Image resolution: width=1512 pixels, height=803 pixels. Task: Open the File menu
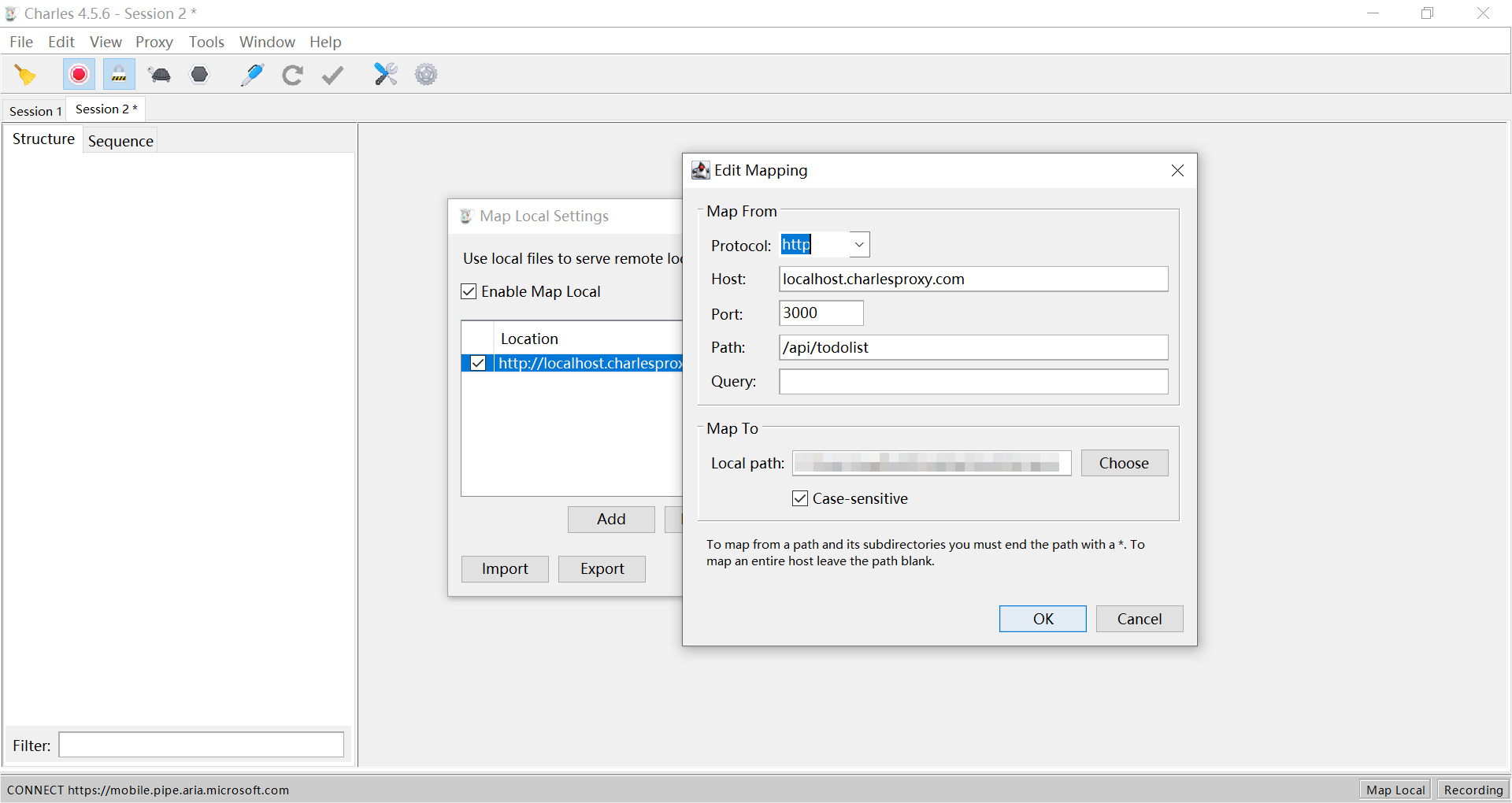[21, 42]
